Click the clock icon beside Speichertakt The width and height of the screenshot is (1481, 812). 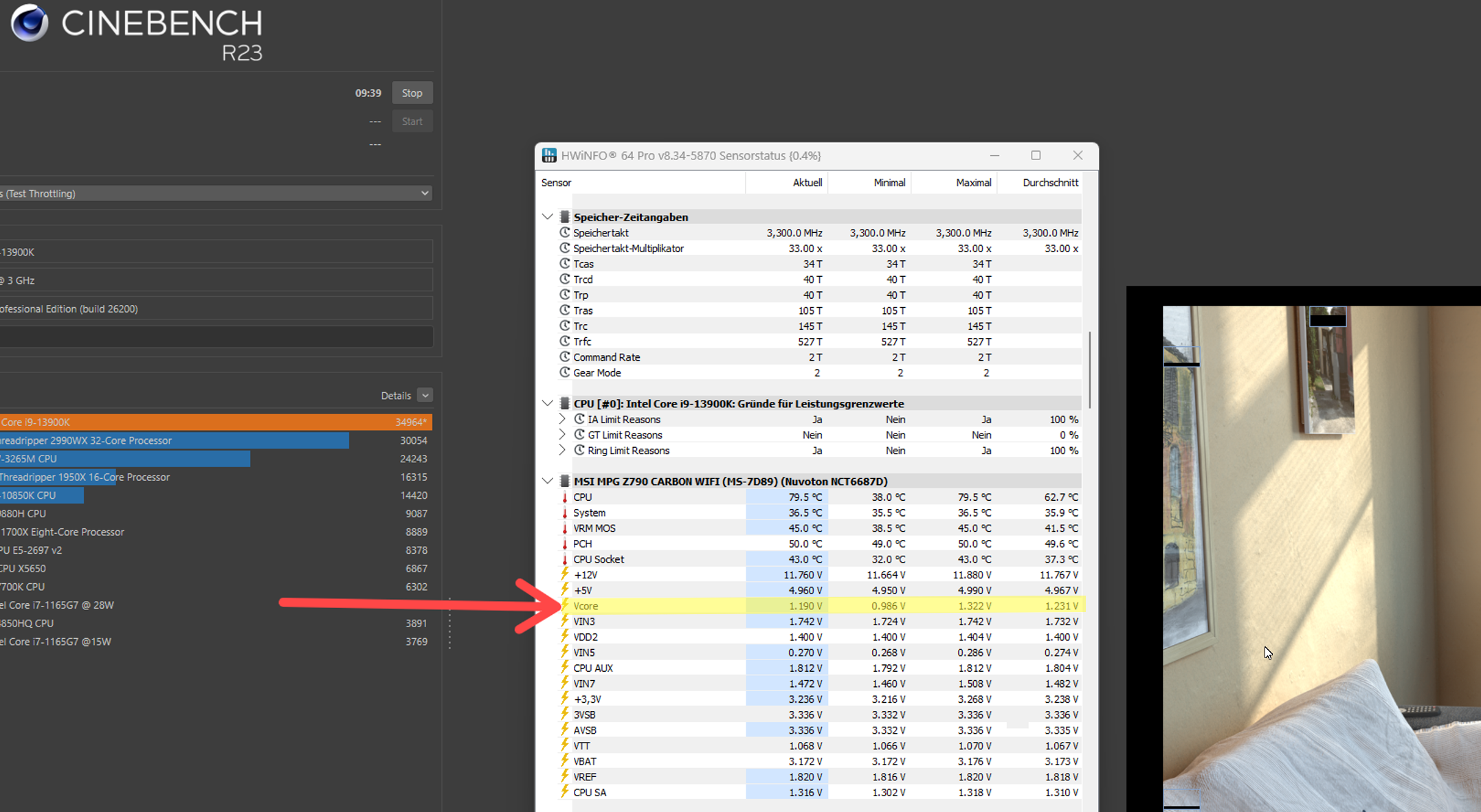(x=565, y=233)
